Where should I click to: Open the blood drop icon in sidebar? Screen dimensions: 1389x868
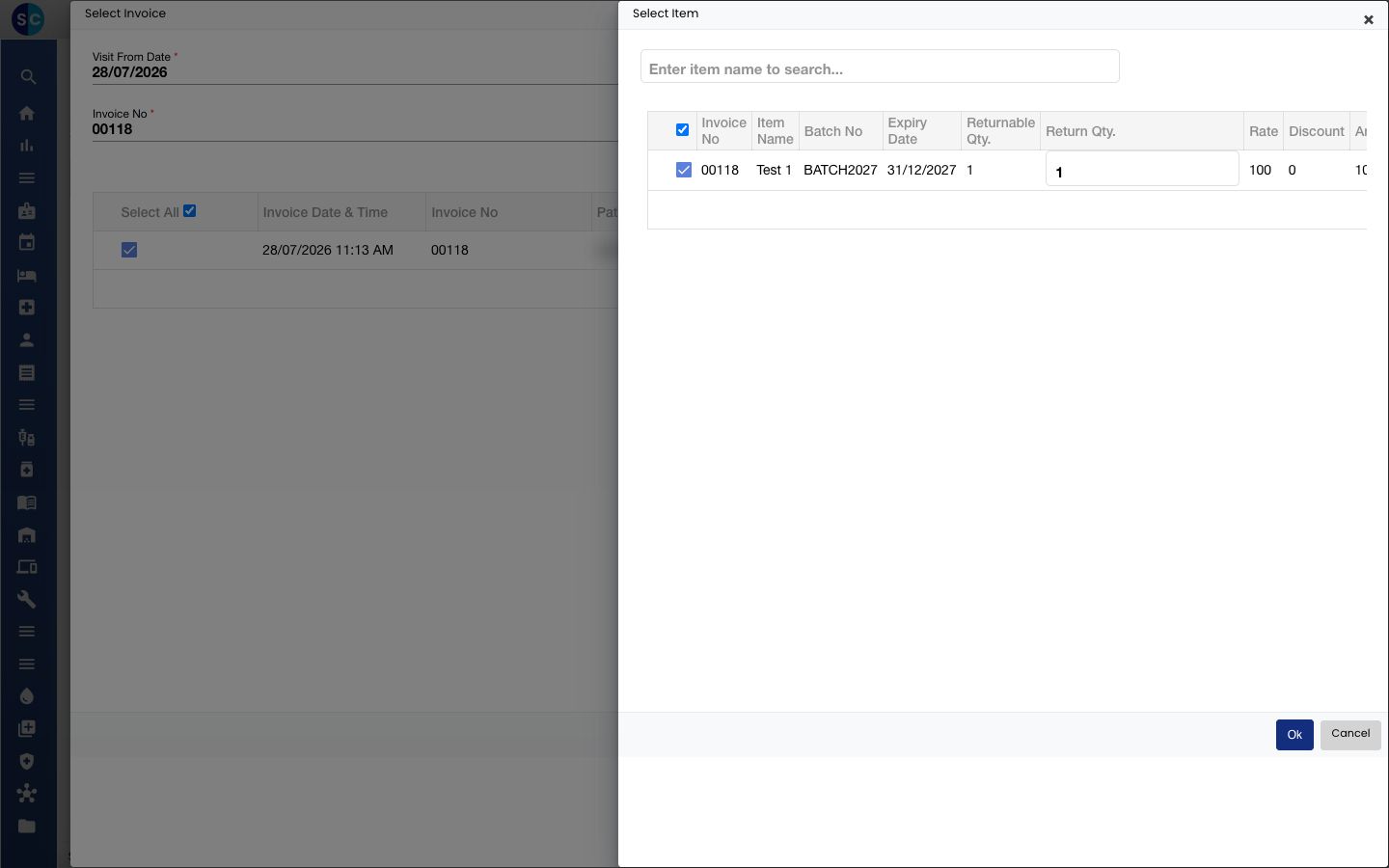coord(27,696)
